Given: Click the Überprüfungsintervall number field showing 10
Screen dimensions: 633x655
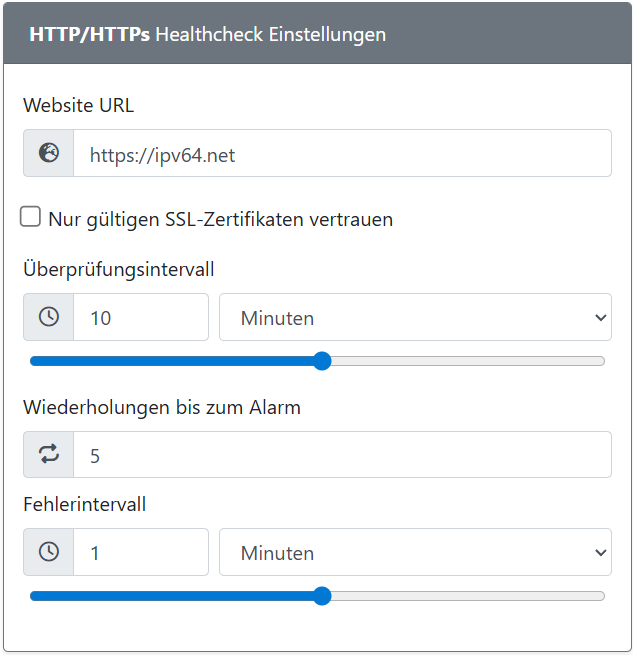Looking at the screenshot, I should tap(140, 317).
